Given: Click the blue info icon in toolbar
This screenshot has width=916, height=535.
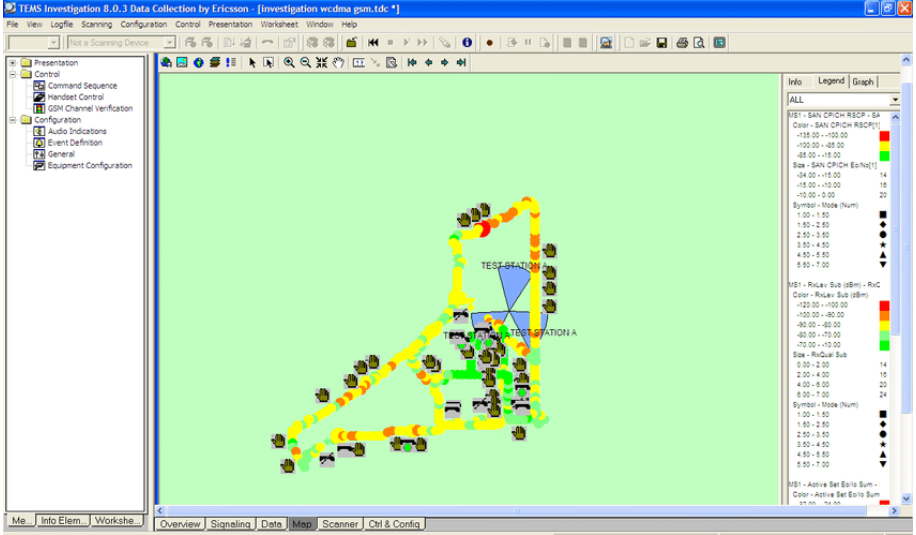Looking at the screenshot, I should 467,43.
